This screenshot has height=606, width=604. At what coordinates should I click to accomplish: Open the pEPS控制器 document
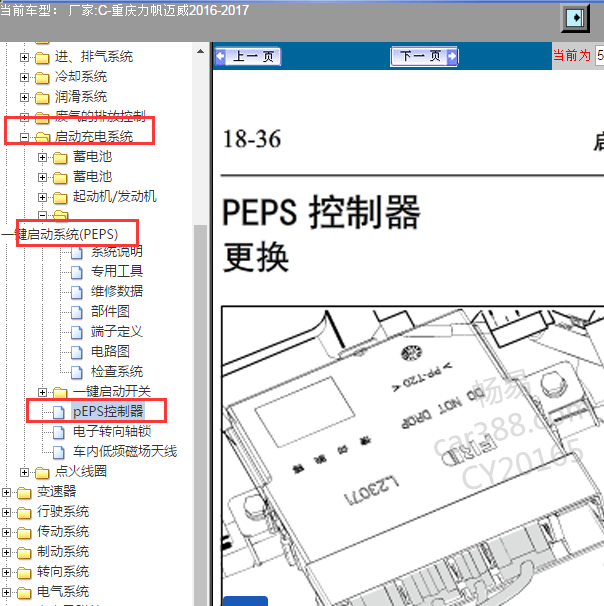coord(108,411)
